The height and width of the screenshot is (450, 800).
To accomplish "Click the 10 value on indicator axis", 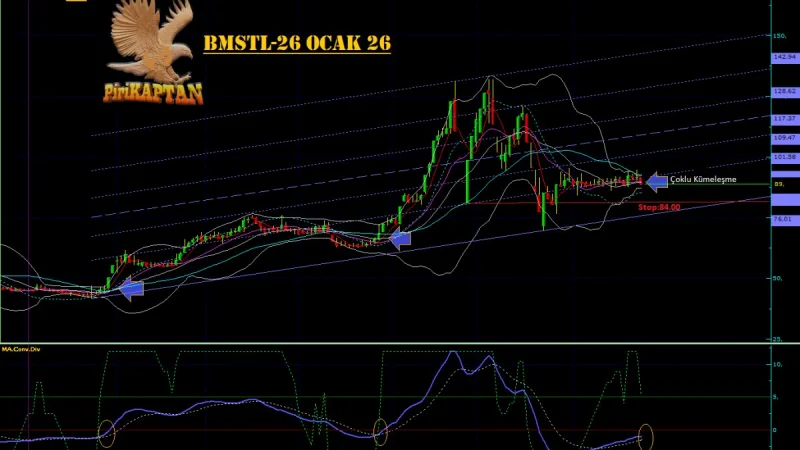I will point(778,365).
